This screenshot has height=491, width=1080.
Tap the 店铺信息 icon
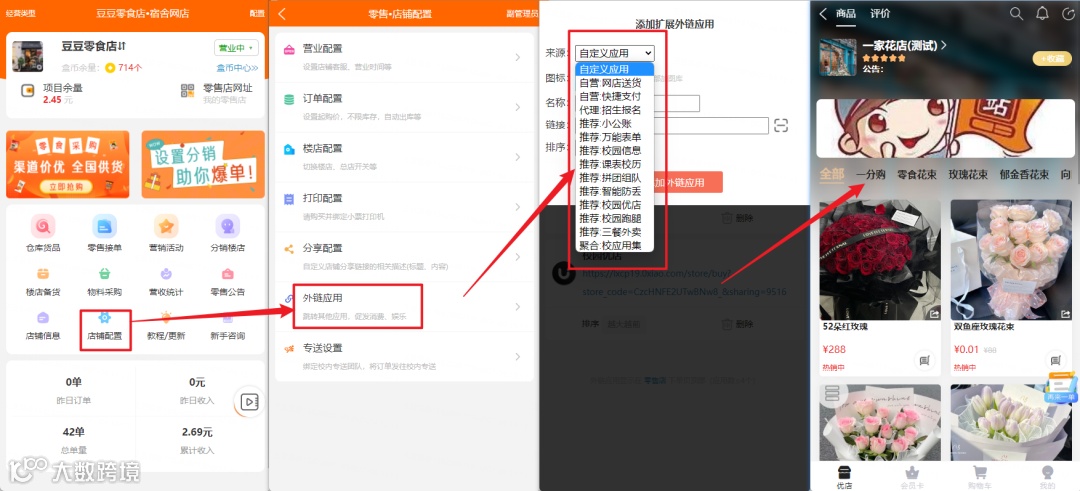click(x=43, y=318)
